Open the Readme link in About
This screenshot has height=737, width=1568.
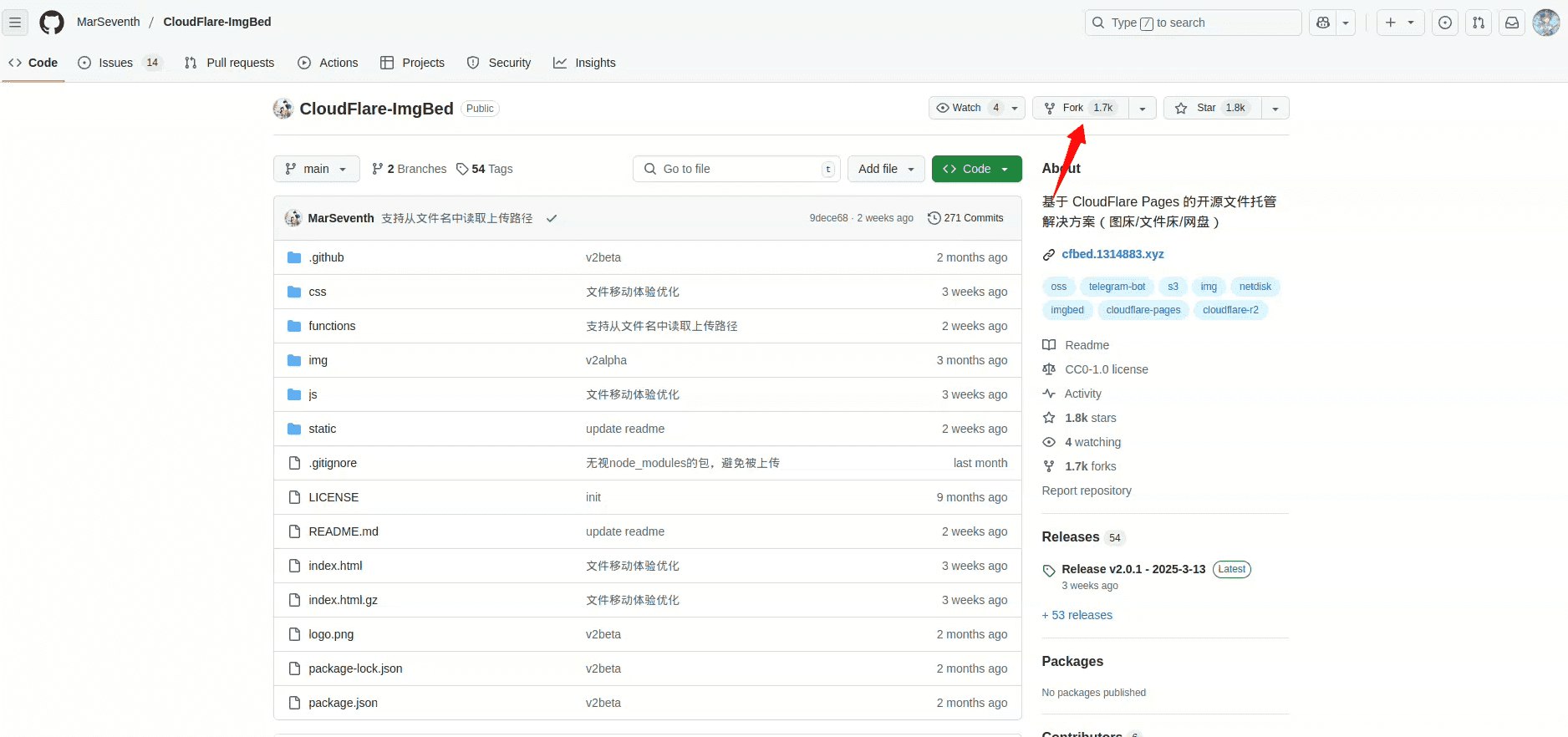tap(1077, 345)
